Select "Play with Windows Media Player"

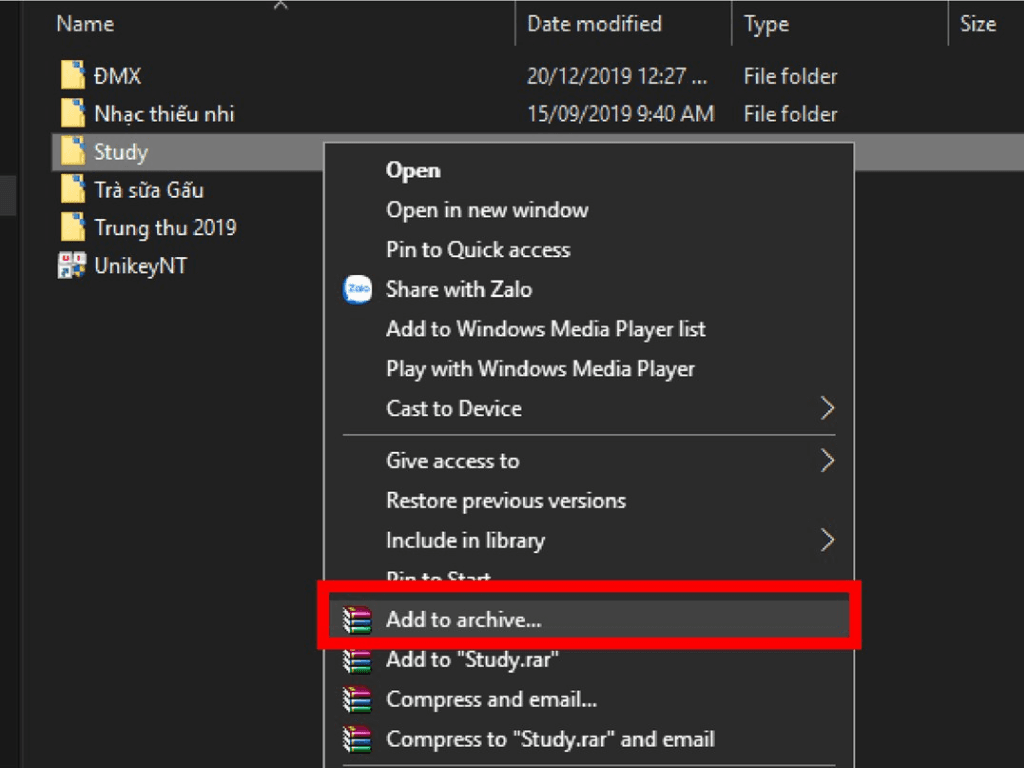(541, 368)
